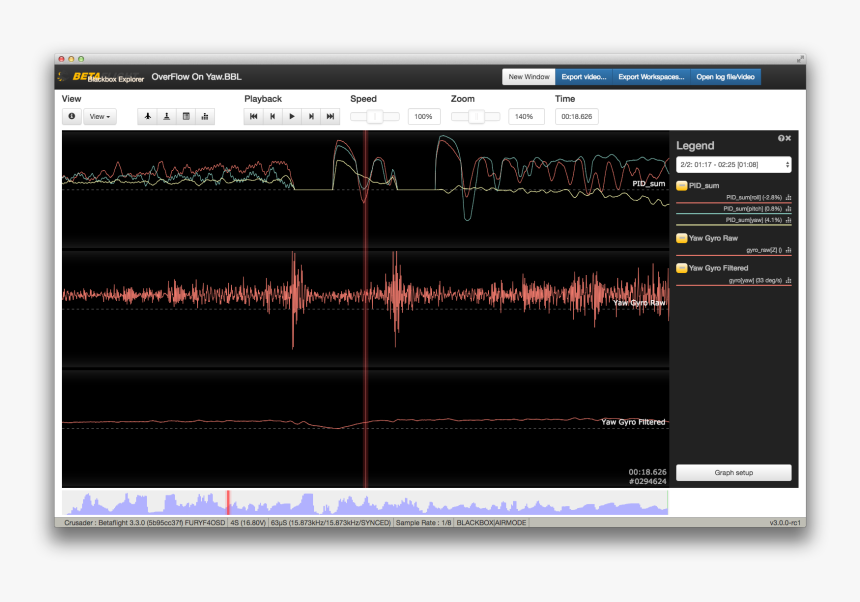Click the playback Speed slider
The image size is (860, 602).
pyautogui.click(x=375, y=117)
